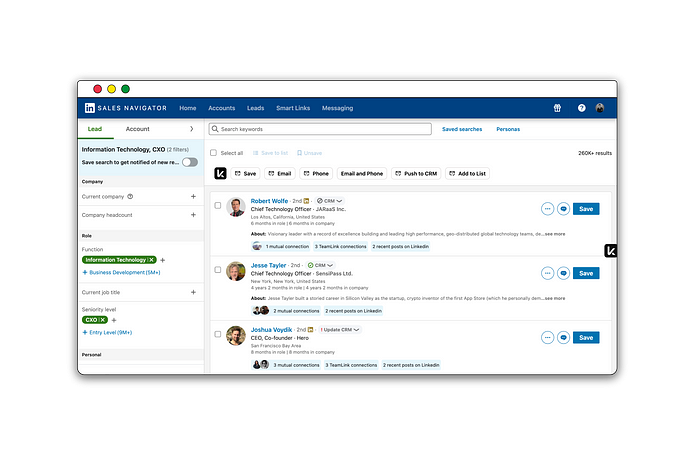Click the Save to list icon
700x467 pixels.
(x=256, y=153)
